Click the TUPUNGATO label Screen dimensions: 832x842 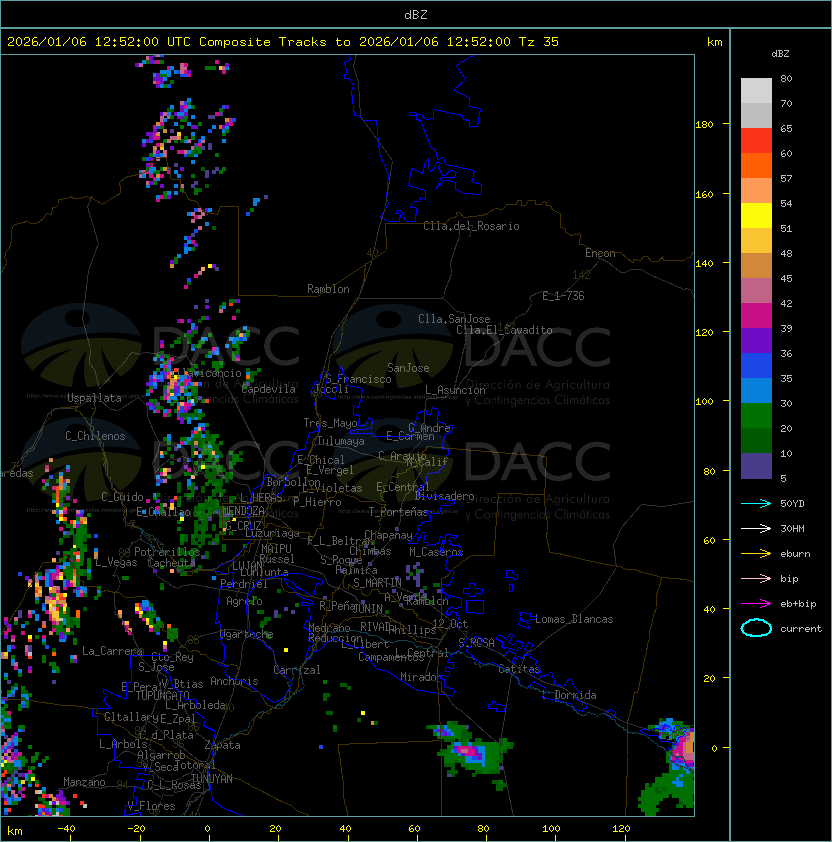(x=162, y=696)
